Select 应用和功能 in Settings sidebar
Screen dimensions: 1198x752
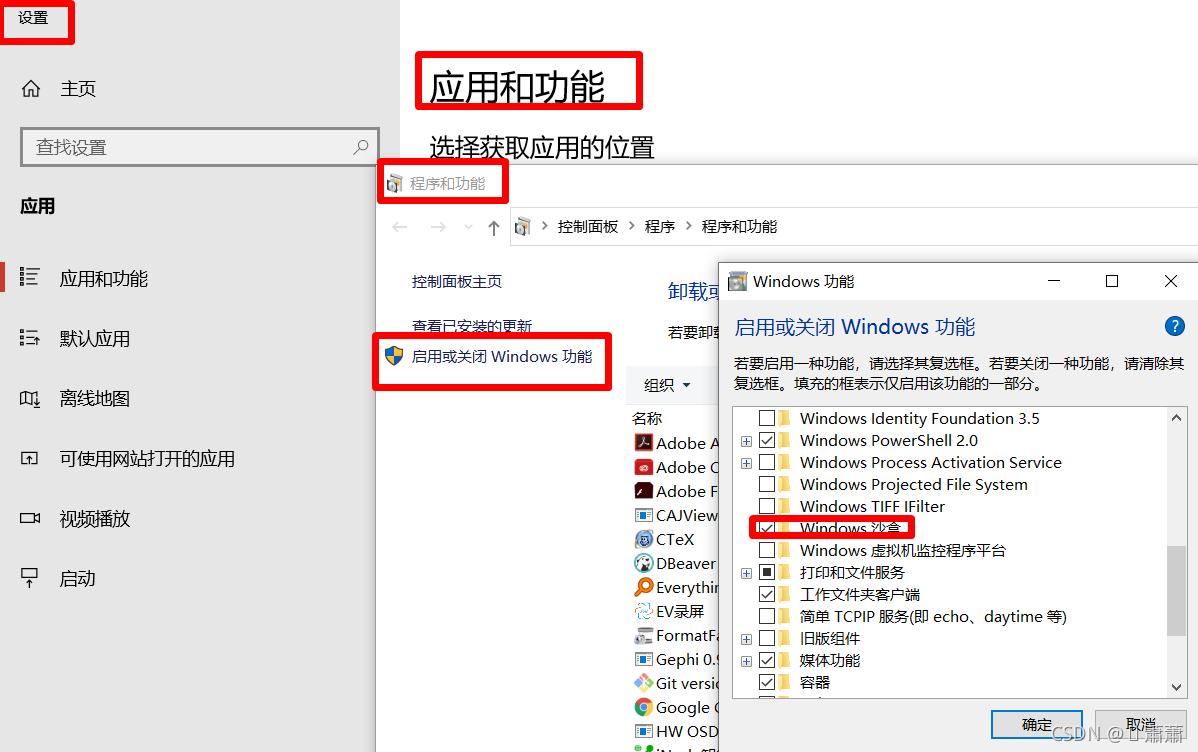(104, 278)
